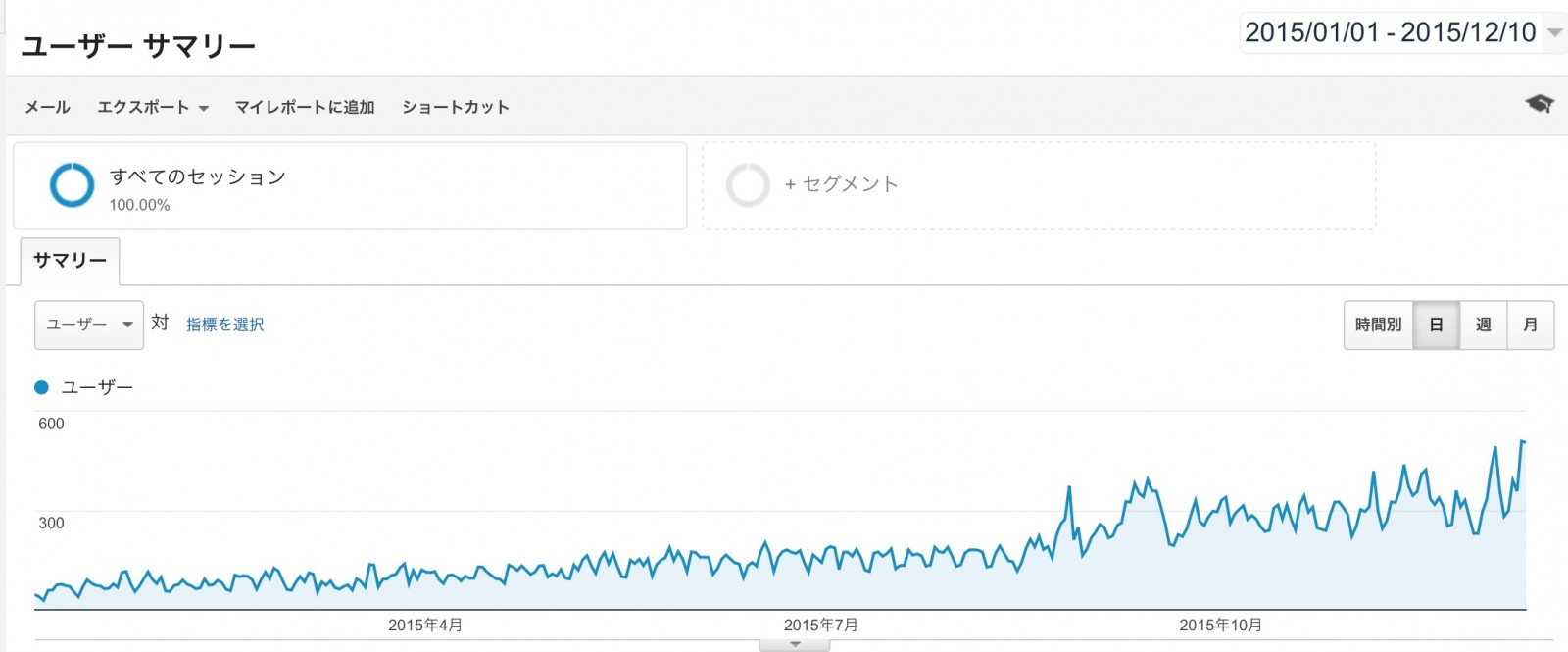Image resolution: width=1568 pixels, height=652 pixels.
Task: Switch chart to 月 monthly view
Action: tap(1531, 325)
